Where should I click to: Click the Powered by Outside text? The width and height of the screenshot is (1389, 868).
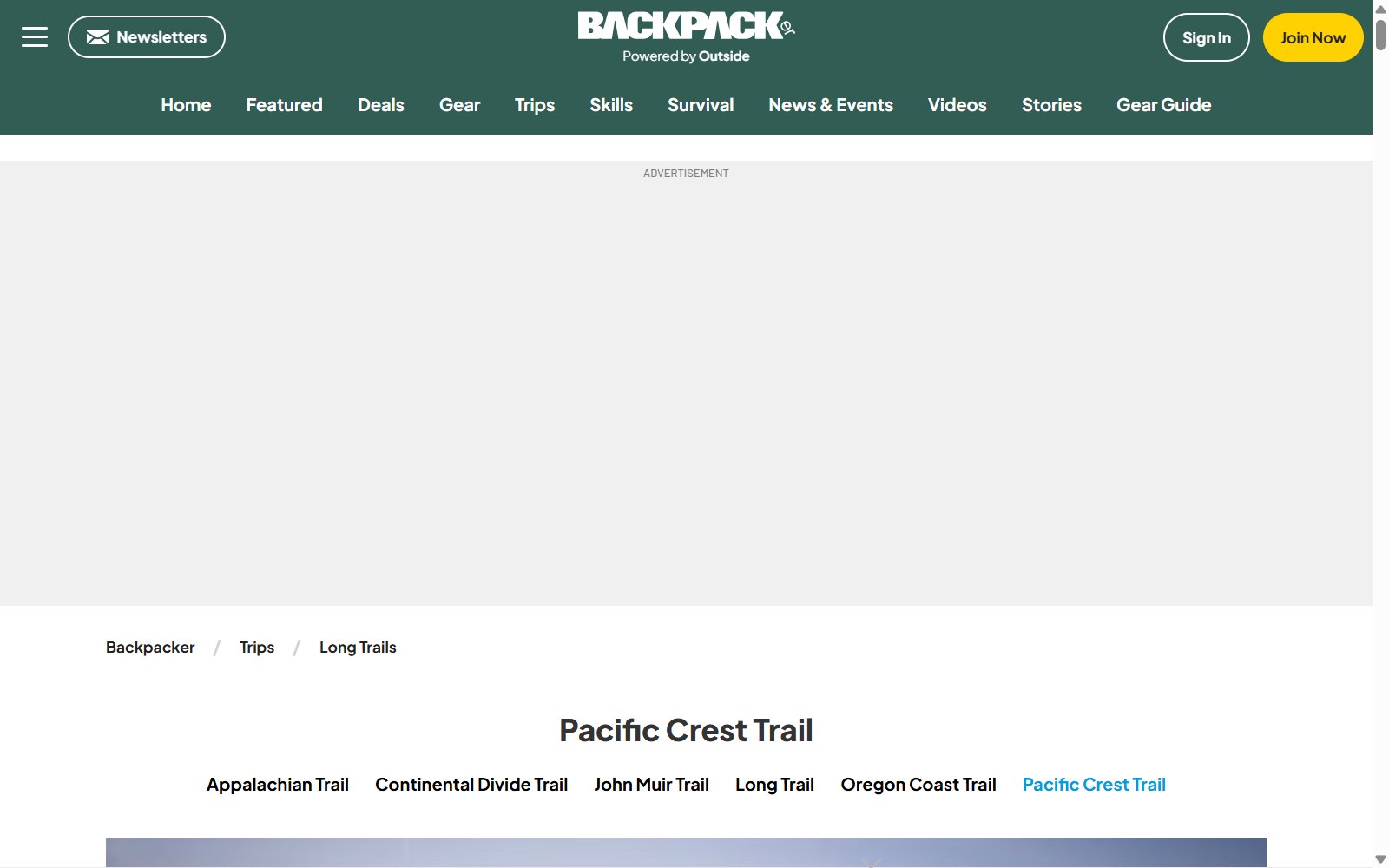click(686, 56)
